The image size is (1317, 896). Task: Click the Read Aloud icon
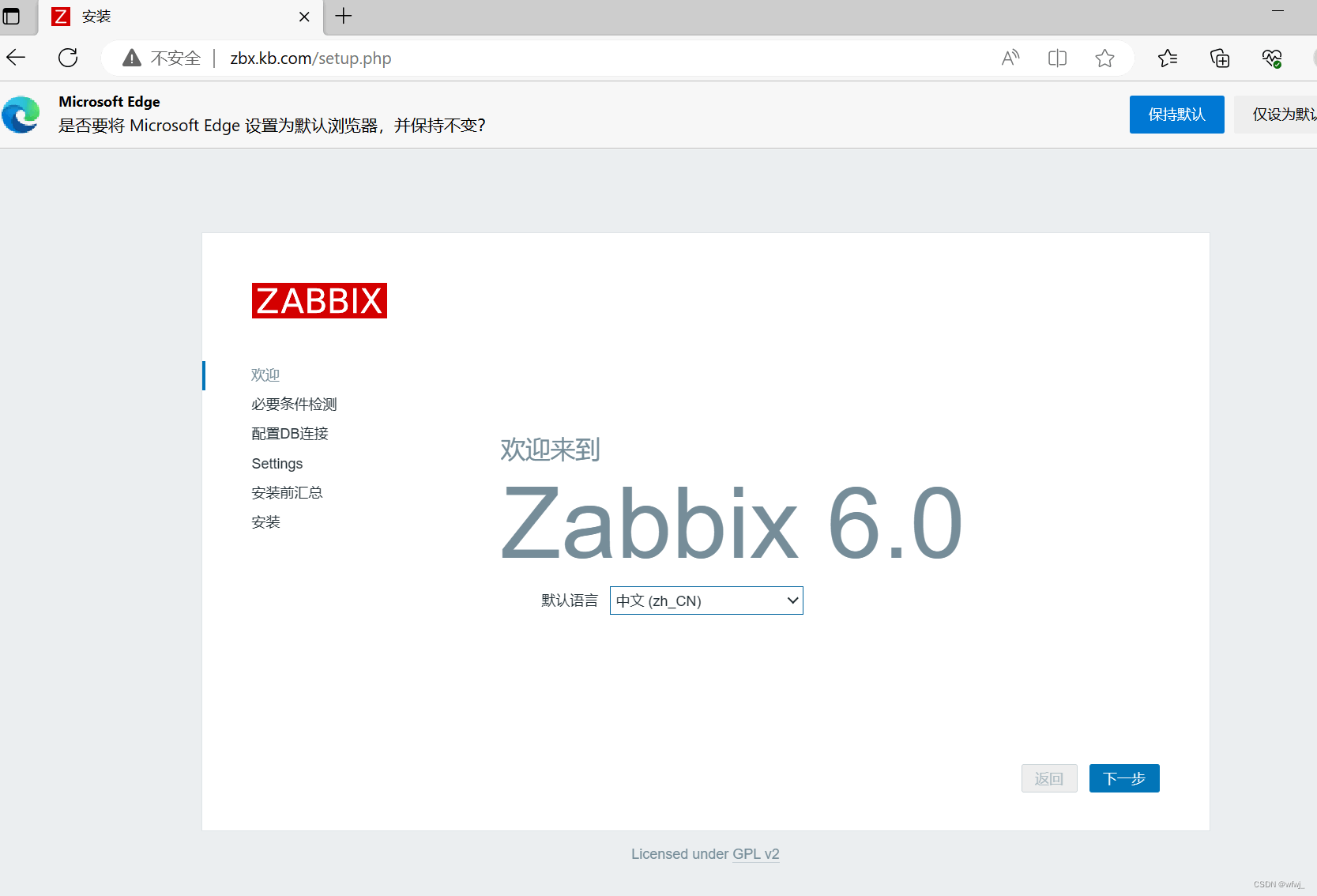pos(1010,58)
